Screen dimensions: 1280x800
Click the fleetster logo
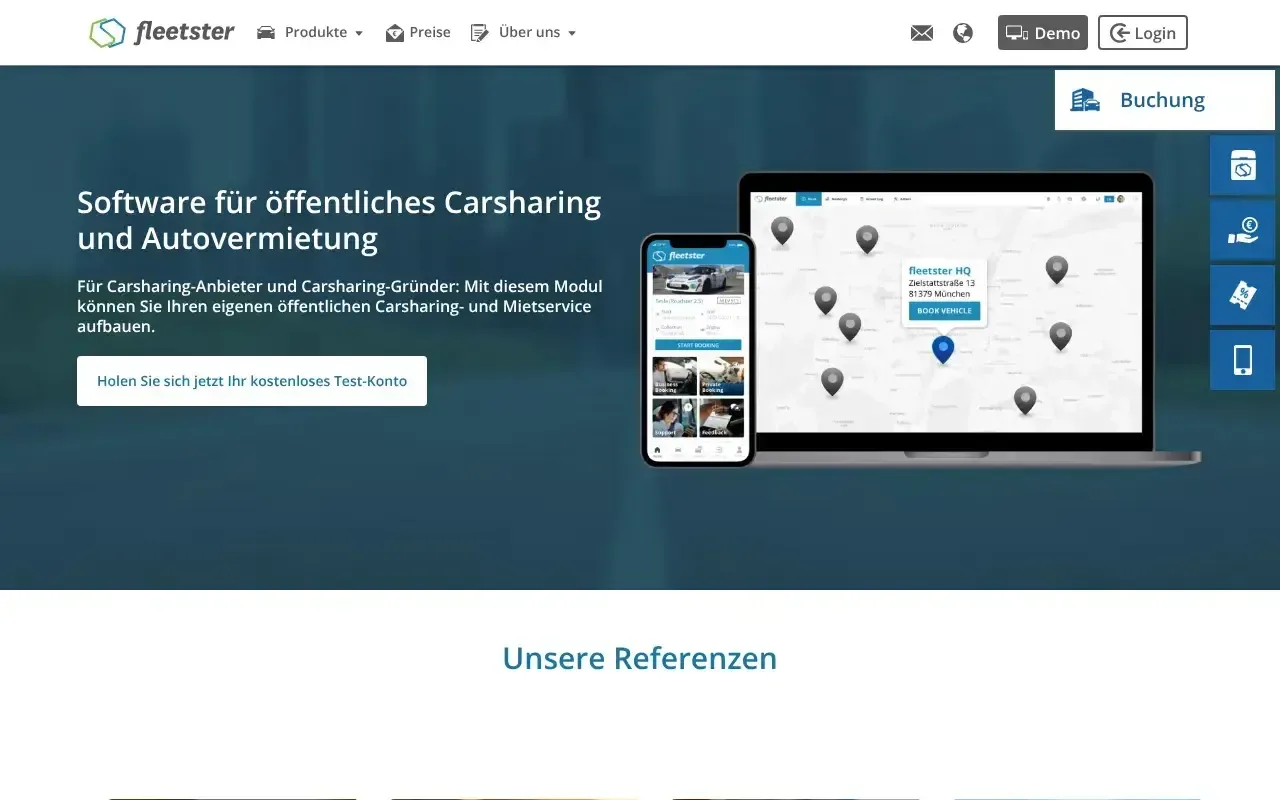click(162, 33)
